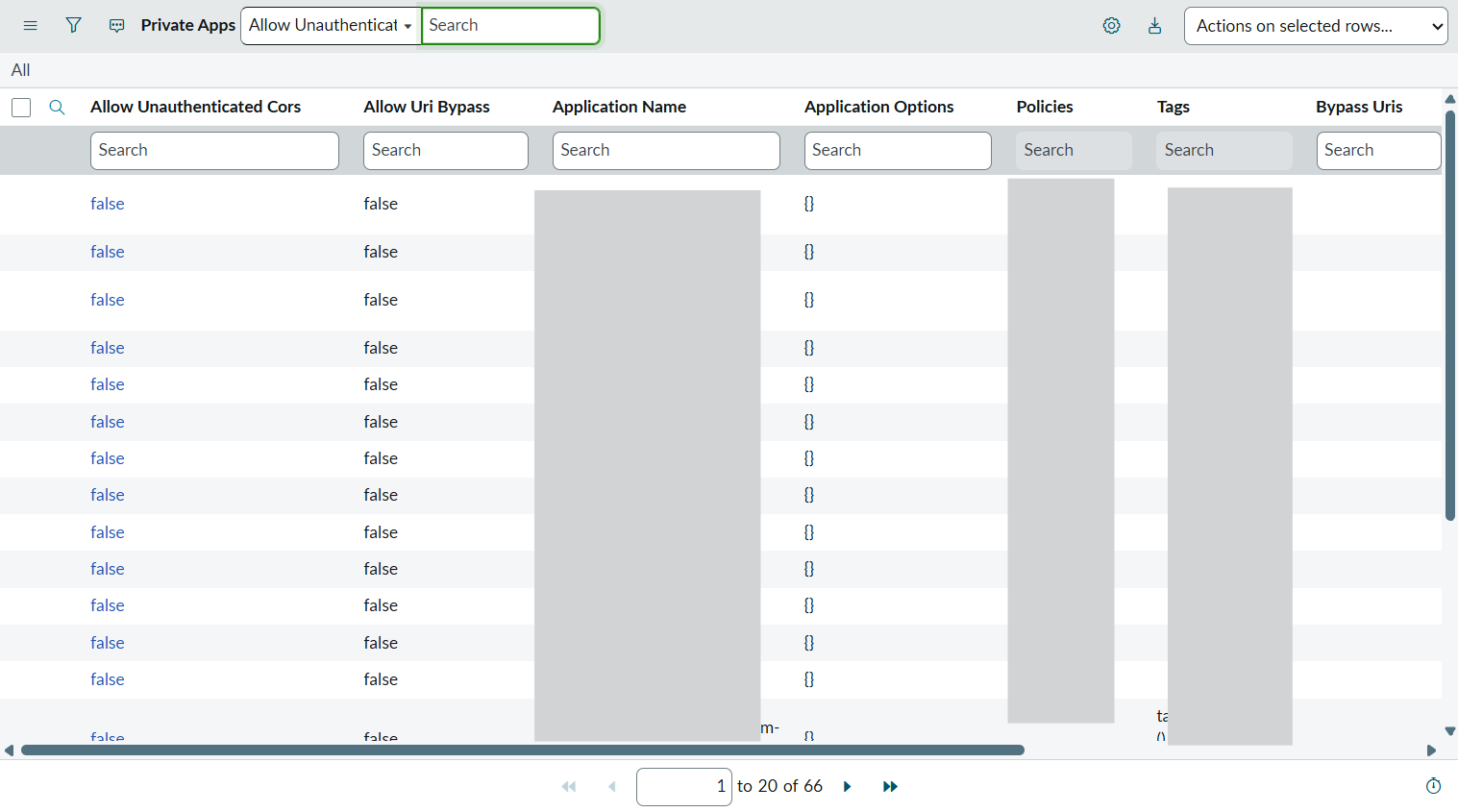Open the activity stream chat icon
1458x812 pixels.
point(116,26)
